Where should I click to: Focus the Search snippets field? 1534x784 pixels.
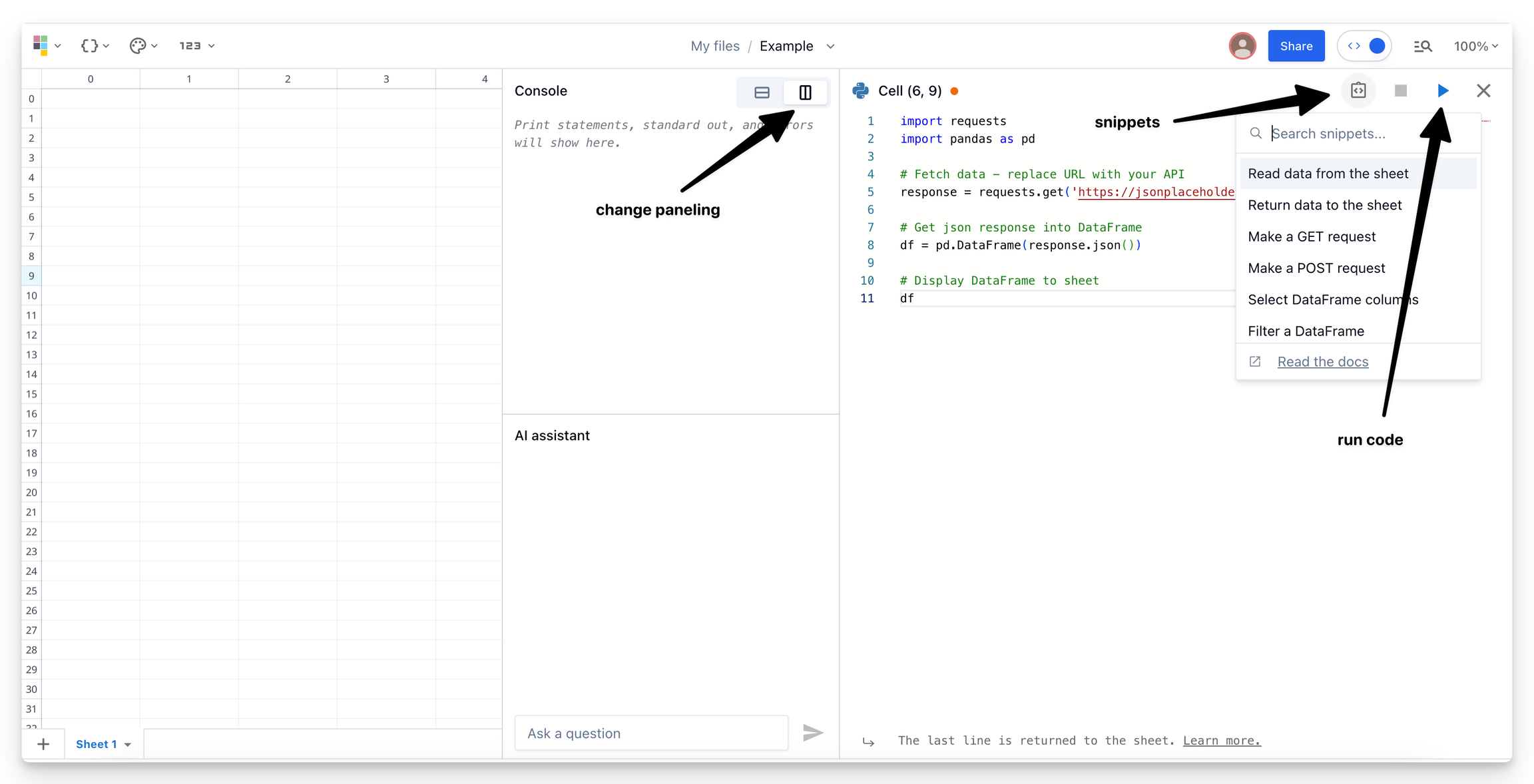pos(1358,134)
